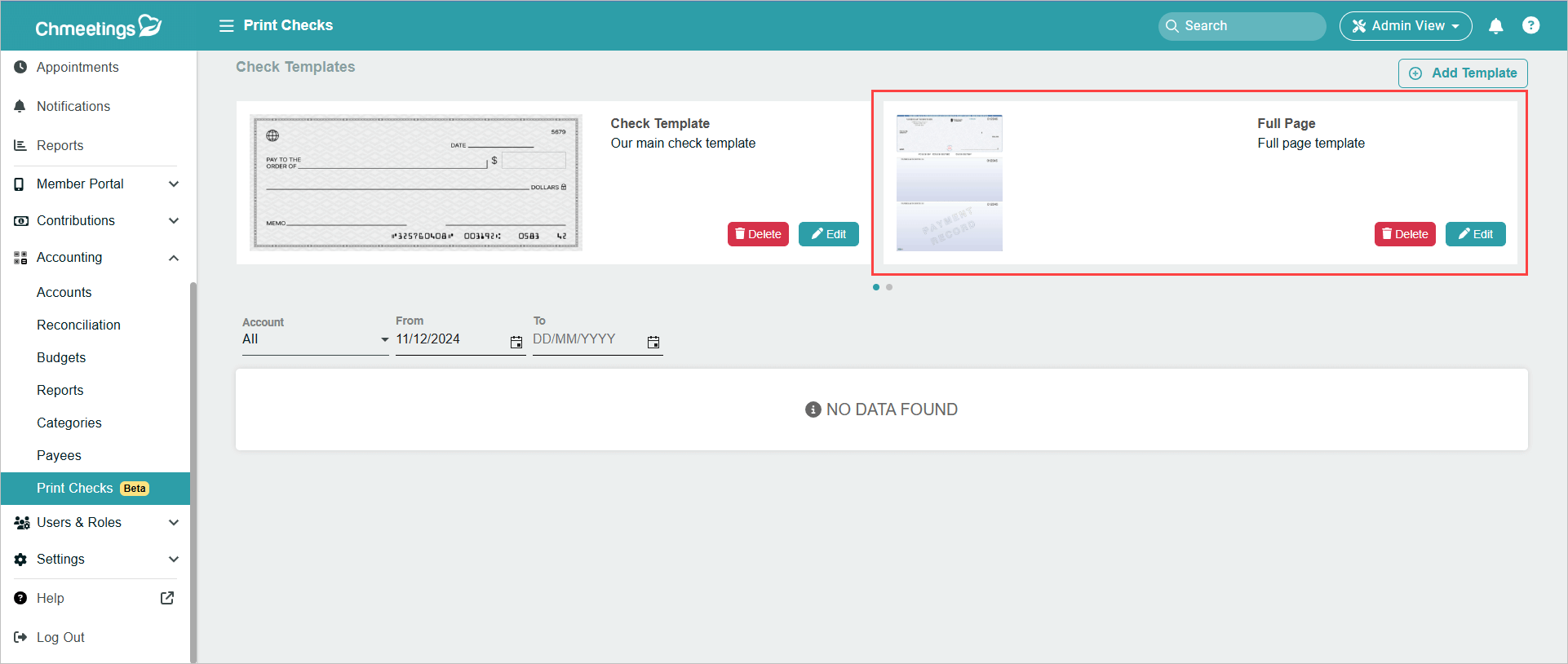Screen dimensions: 1568x664
Task: Click the Chmeetings logo
Action: [x=98, y=27]
